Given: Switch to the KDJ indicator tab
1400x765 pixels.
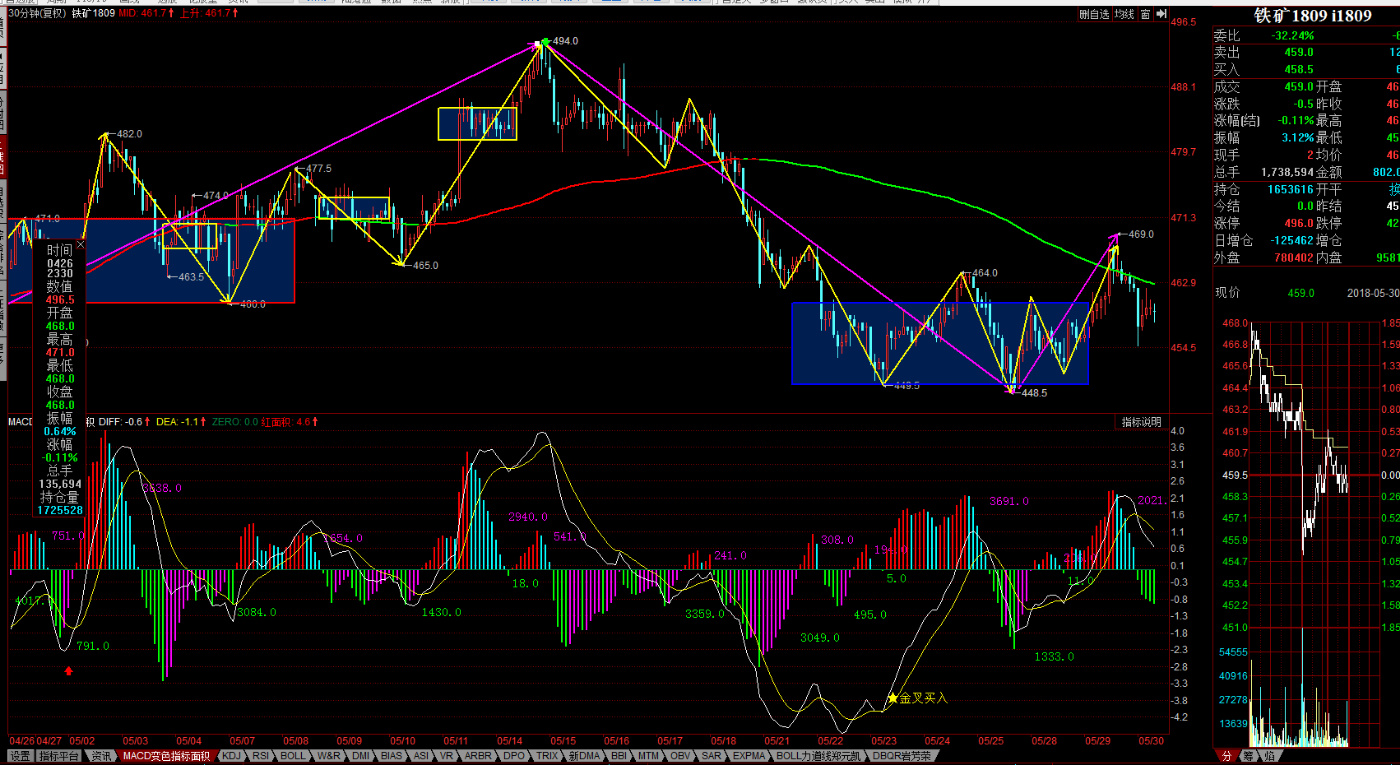Looking at the screenshot, I should (232, 756).
